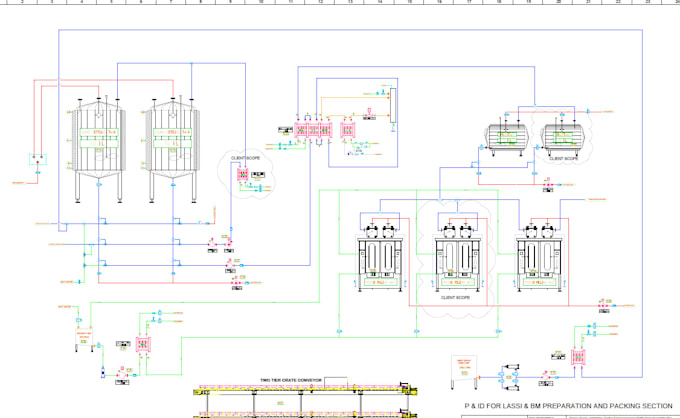
Task: Click the pump below lower-left heat exchanger
Action: click(122, 374)
